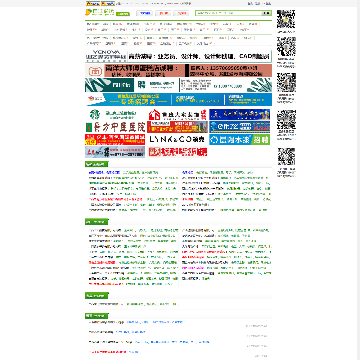The image size is (360, 360).
Task: Click the header button with red text
Action: [163, 13]
